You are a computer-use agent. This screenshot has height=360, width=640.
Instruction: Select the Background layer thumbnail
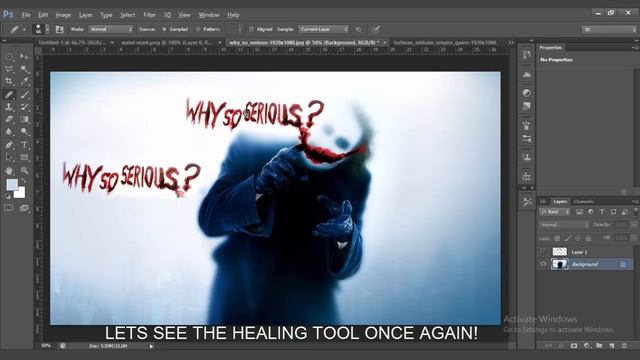[560, 264]
